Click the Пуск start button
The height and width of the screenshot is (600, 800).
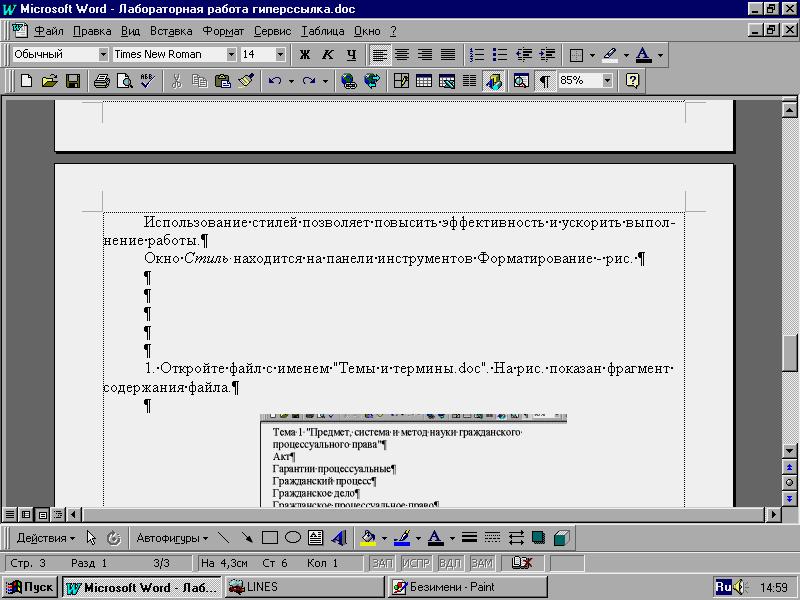[x=30, y=587]
